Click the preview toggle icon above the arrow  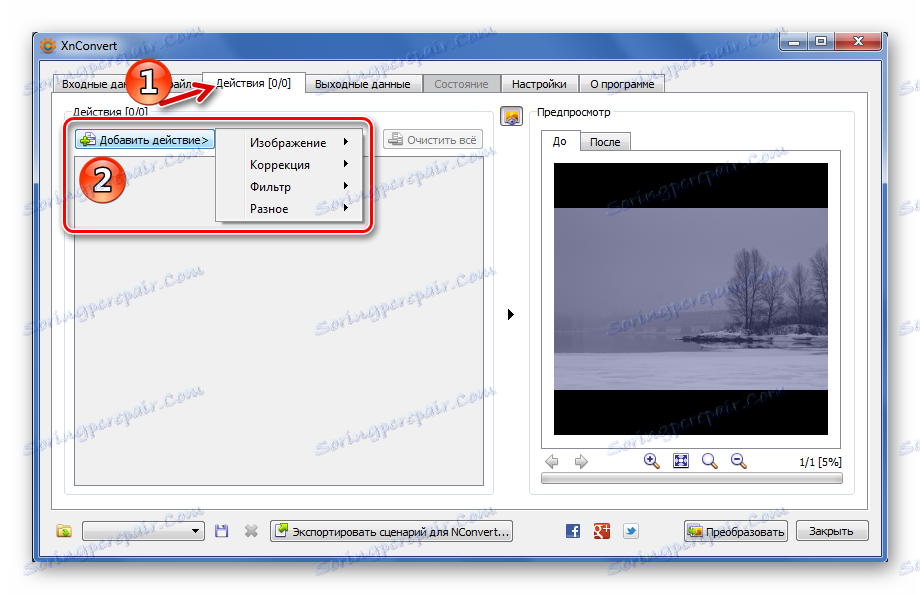pos(511,116)
